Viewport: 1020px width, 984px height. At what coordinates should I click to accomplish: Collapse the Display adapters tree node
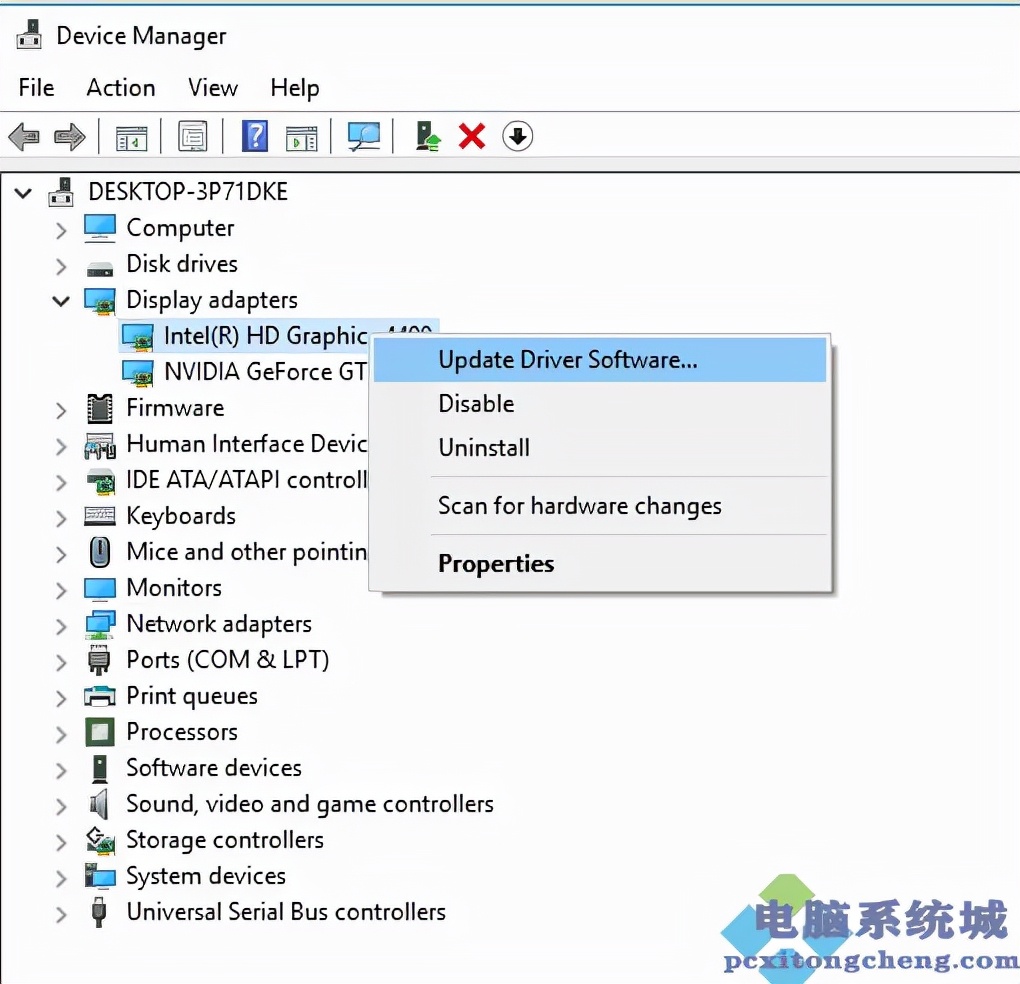[x=60, y=300]
